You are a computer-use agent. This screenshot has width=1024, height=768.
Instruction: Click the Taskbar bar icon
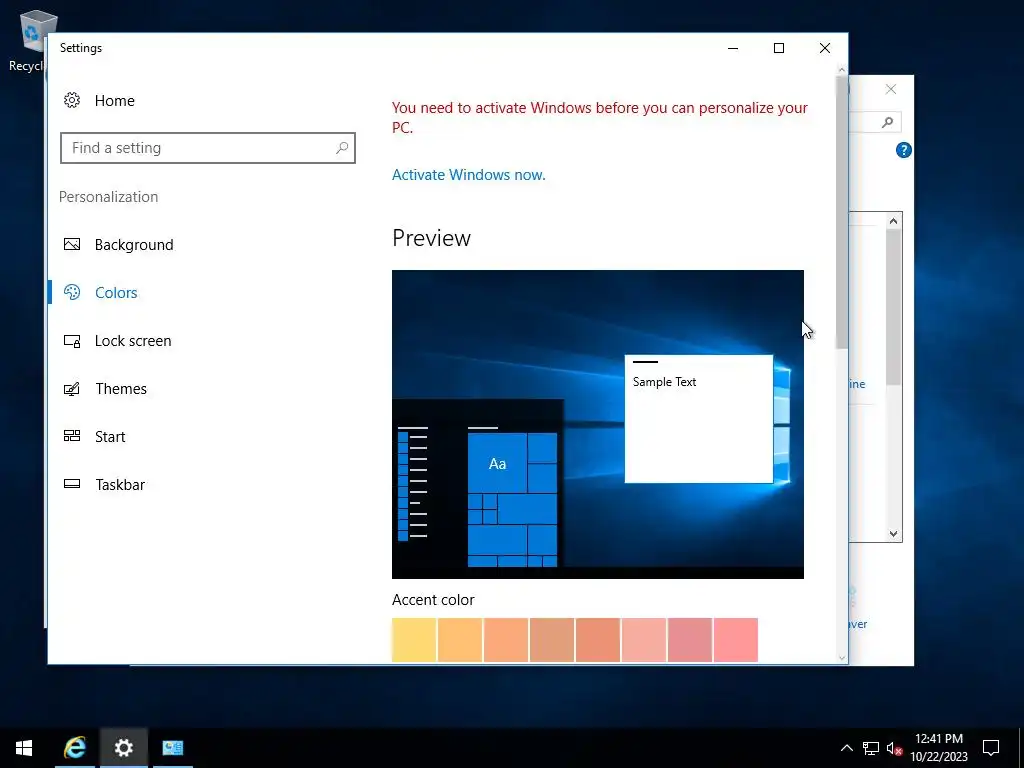(x=72, y=484)
